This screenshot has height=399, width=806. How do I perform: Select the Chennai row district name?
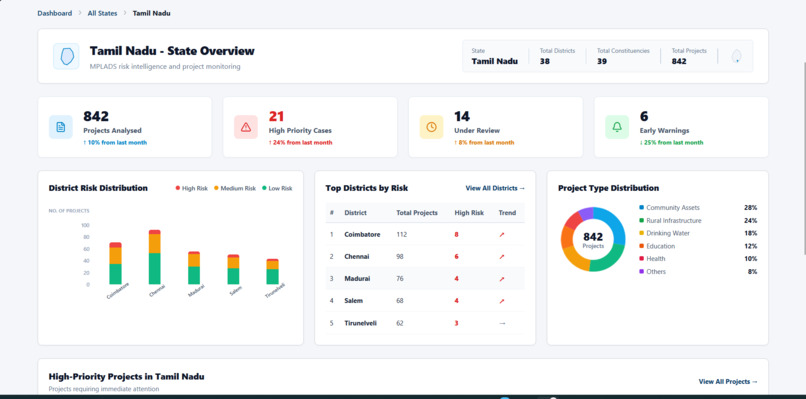pyautogui.click(x=357, y=257)
